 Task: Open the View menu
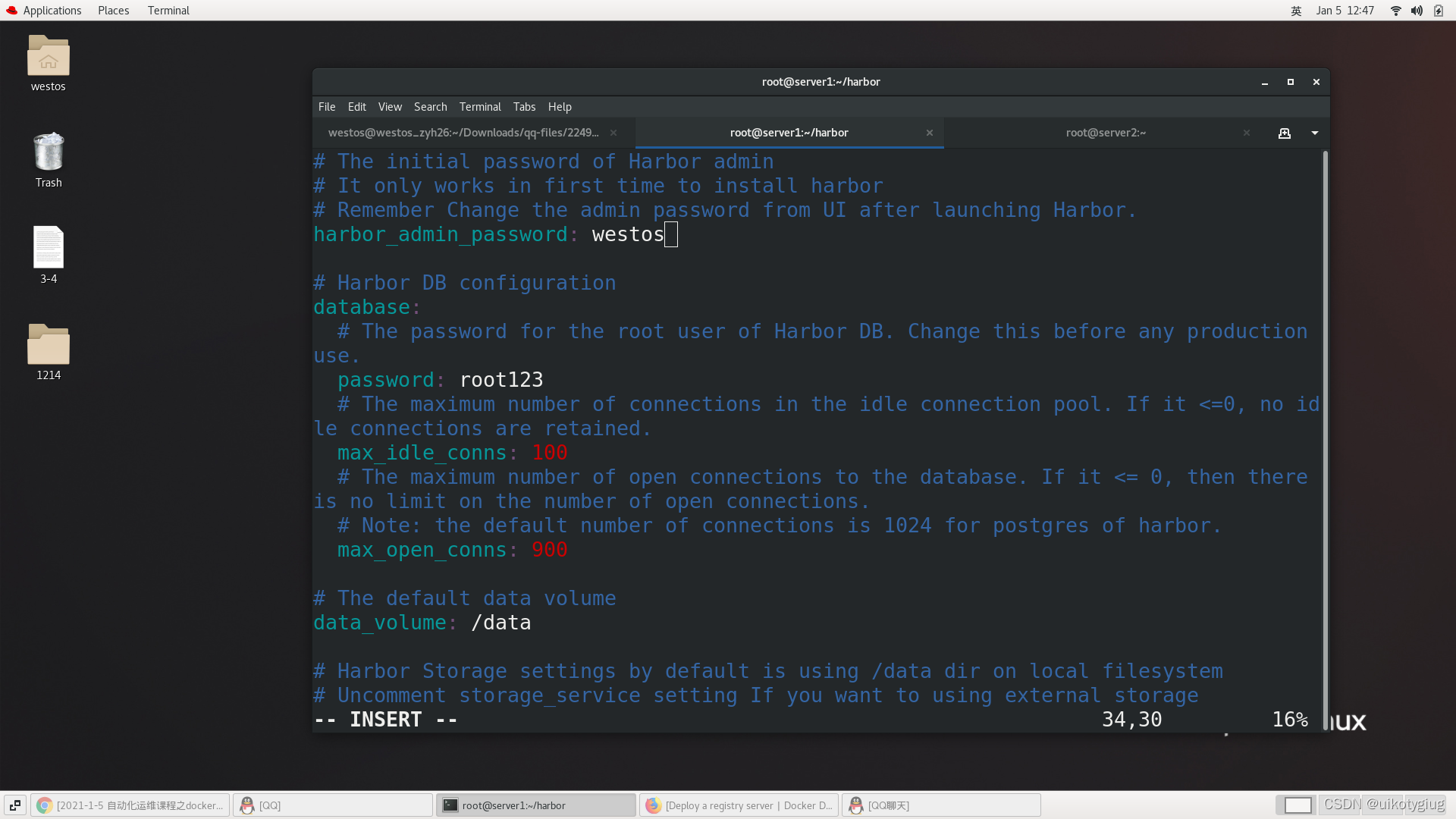(x=390, y=107)
